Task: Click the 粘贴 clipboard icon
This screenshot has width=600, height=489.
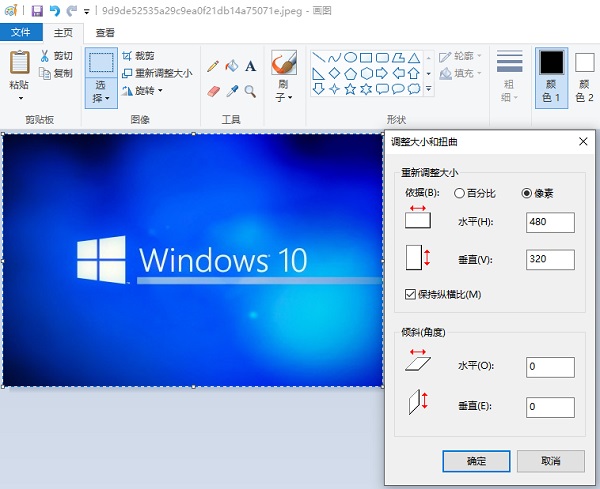Action: (x=19, y=62)
